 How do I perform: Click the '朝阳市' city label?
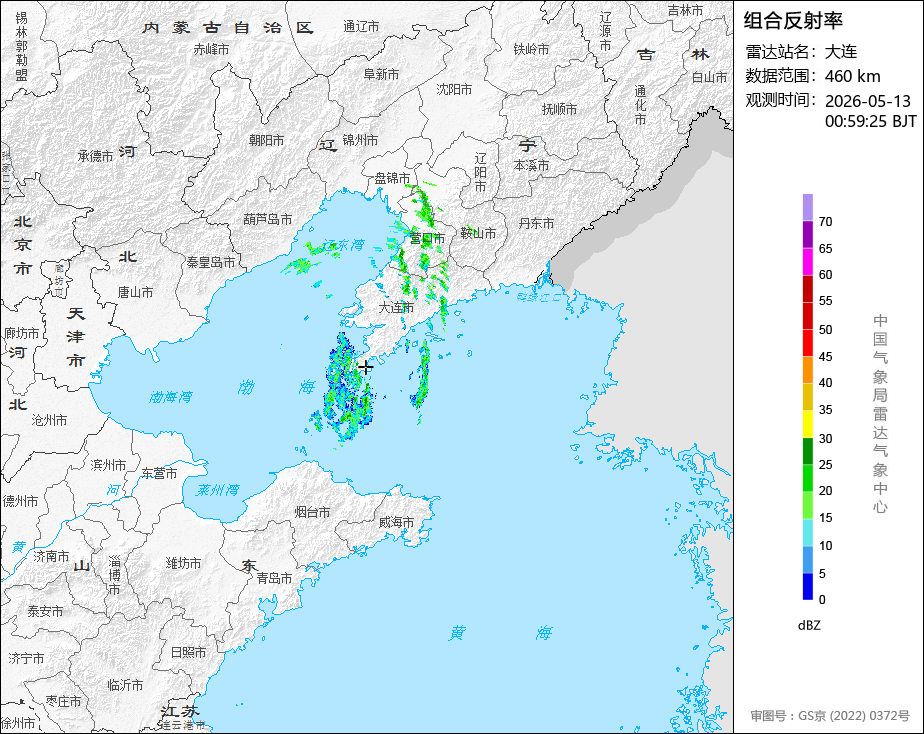[266, 140]
